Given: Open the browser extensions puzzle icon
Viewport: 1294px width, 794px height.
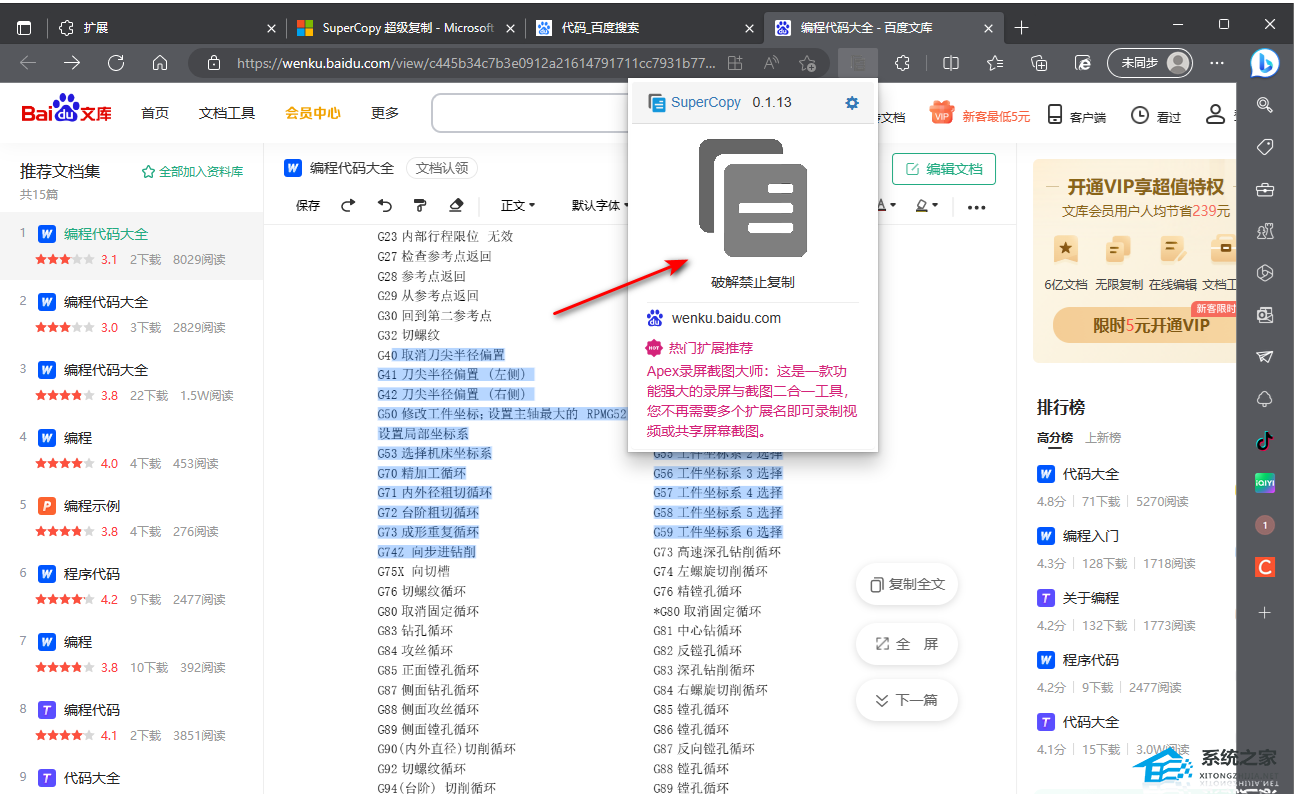Looking at the screenshot, I should click(x=902, y=63).
